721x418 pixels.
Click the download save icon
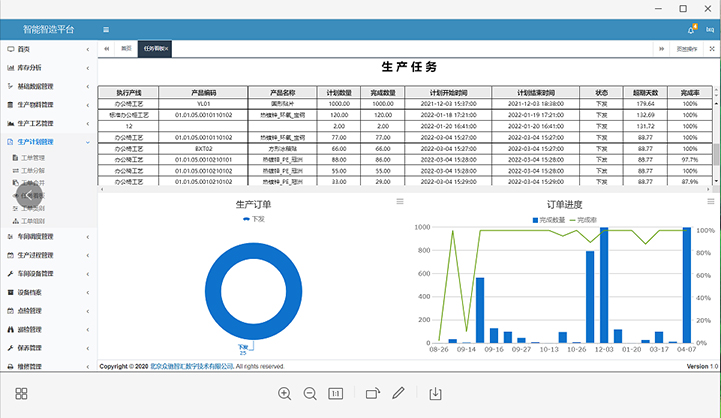435,394
